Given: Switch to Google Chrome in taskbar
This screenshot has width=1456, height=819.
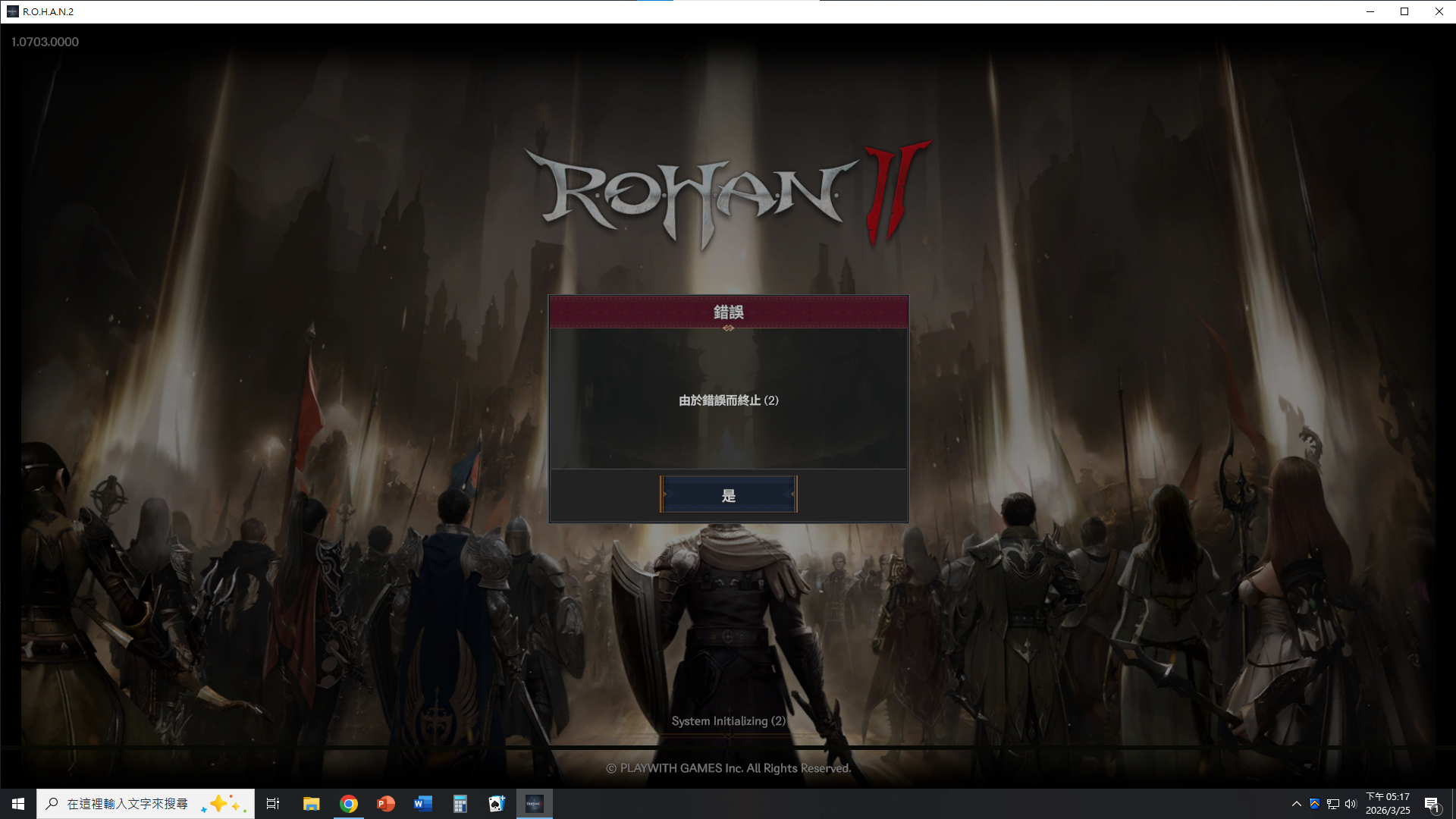Looking at the screenshot, I should tap(349, 804).
